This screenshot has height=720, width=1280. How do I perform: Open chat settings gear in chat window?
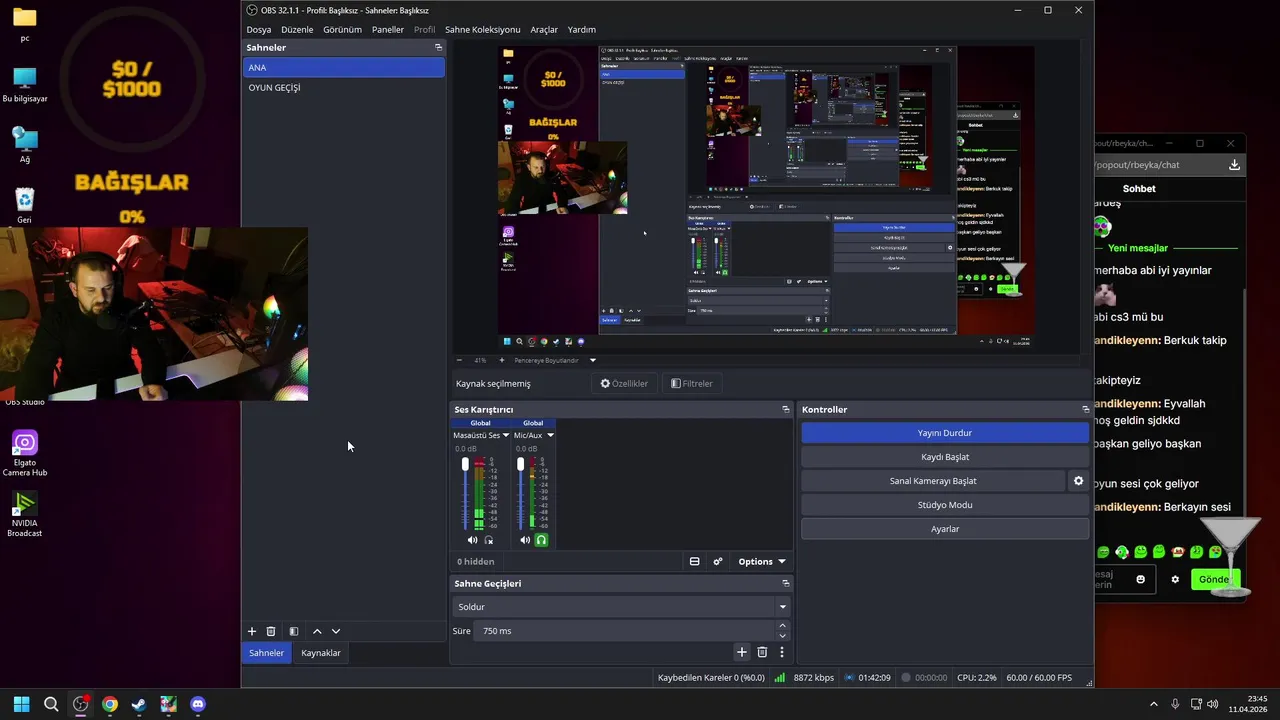(1175, 579)
